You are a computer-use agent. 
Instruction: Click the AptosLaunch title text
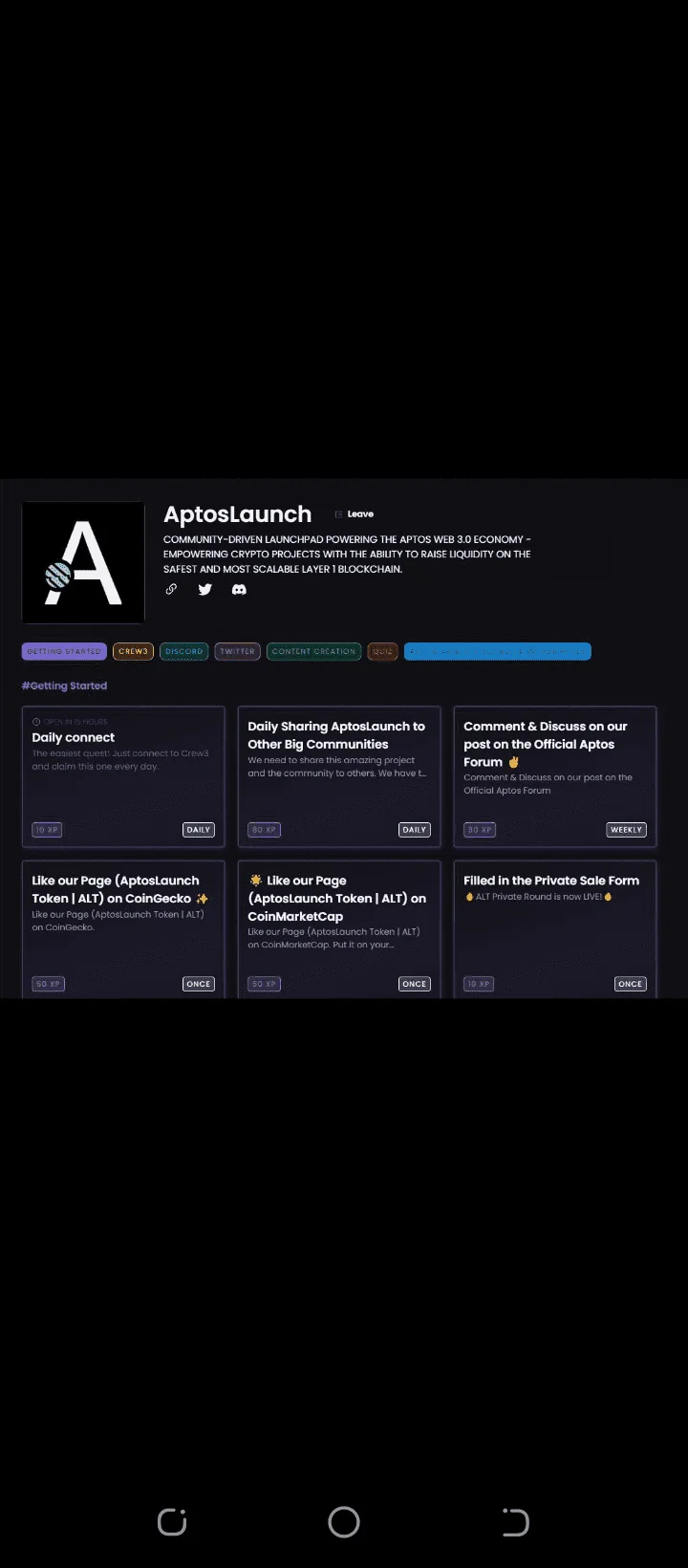(x=238, y=514)
